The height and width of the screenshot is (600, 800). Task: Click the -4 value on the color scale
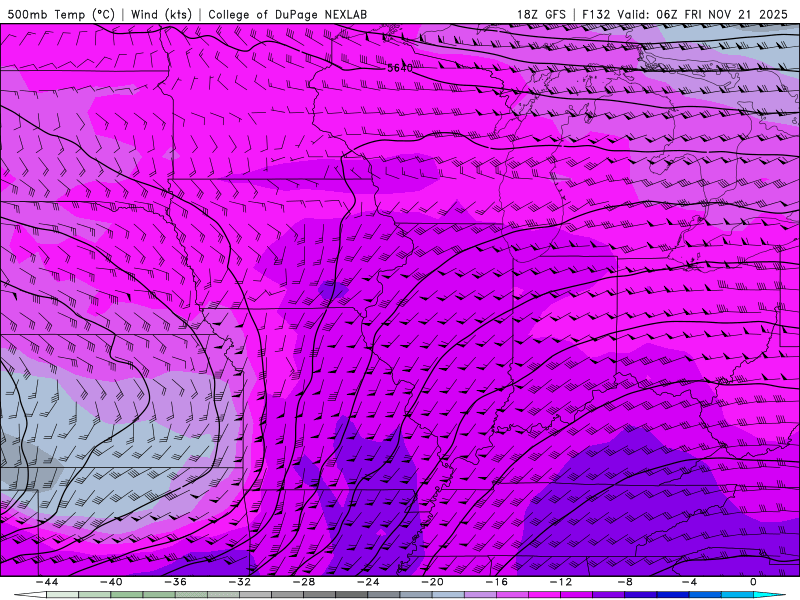tap(689, 582)
